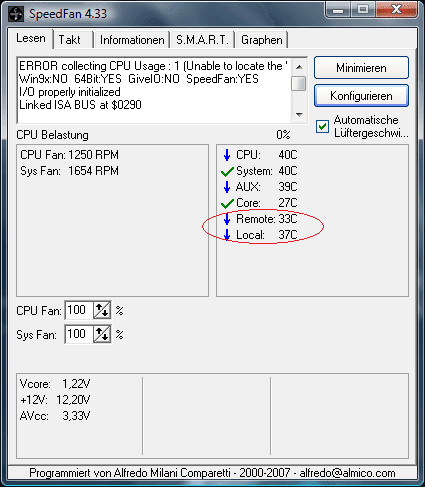Open the Graphen tab

pos(262,40)
